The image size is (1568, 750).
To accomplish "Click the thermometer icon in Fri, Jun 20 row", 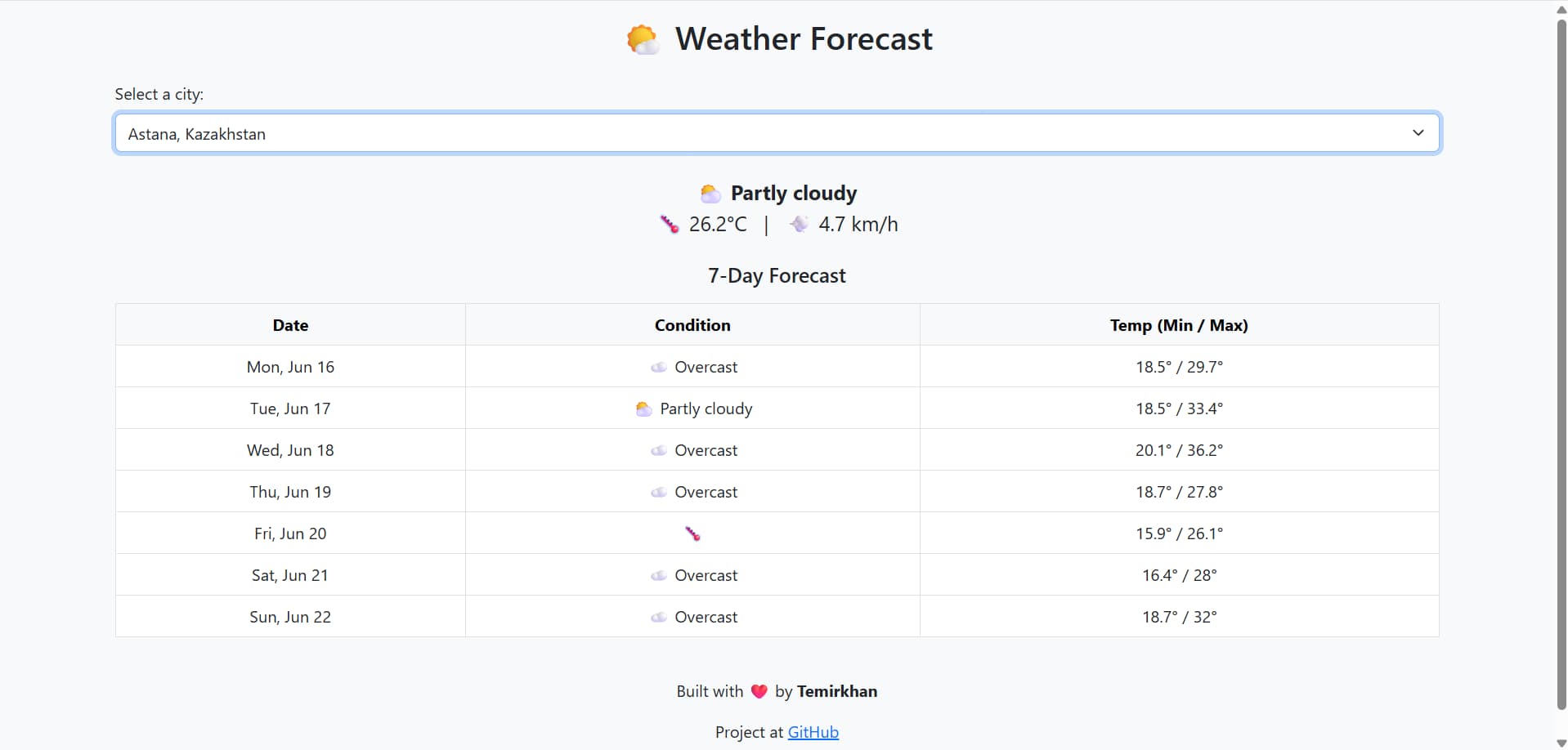I will pyautogui.click(x=692, y=533).
